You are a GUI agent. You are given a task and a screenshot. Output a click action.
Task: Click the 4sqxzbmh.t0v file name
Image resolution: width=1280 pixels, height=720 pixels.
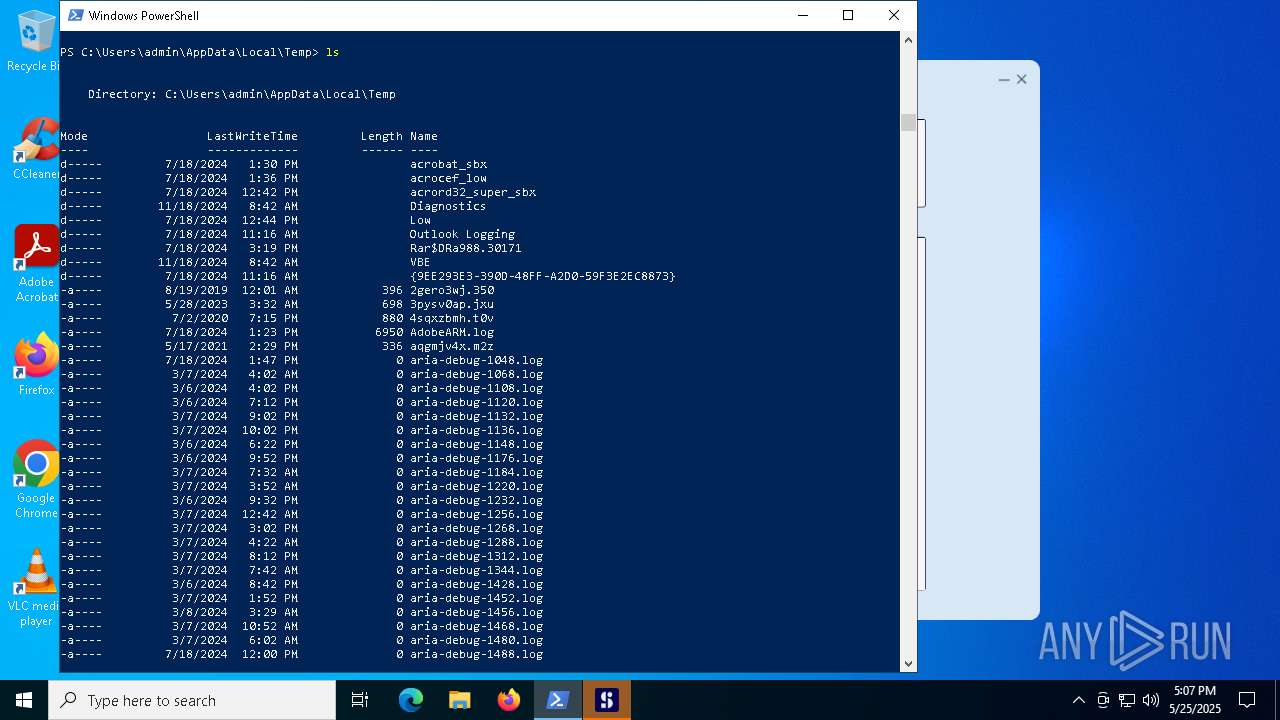pos(452,318)
